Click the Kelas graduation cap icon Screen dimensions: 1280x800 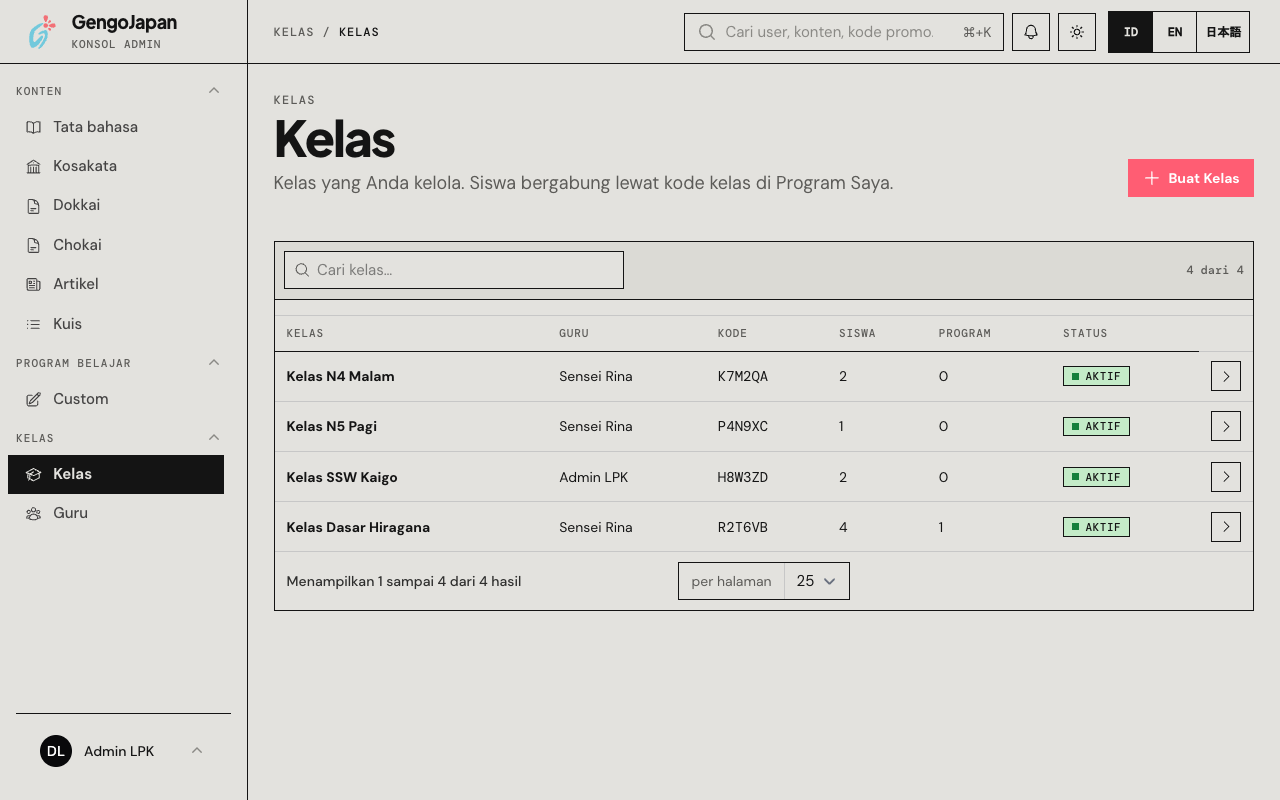[x=34, y=474]
